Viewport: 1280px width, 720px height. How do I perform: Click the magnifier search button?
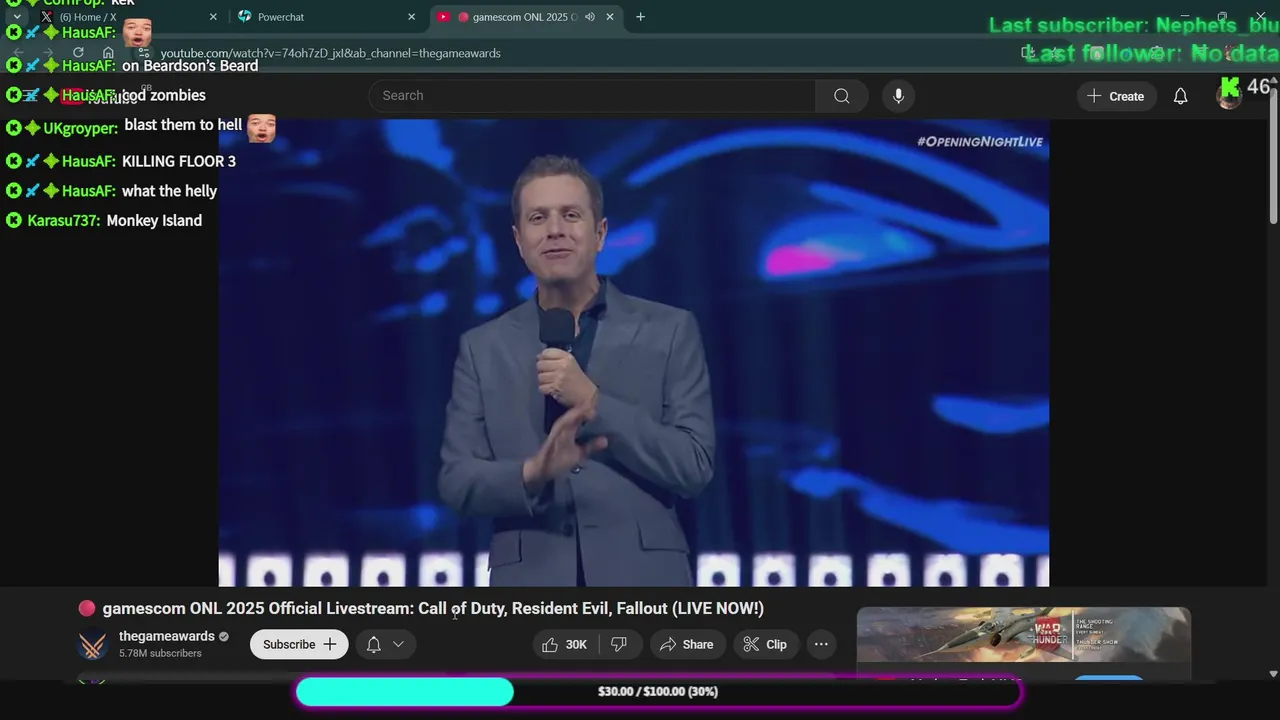tap(842, 96)
